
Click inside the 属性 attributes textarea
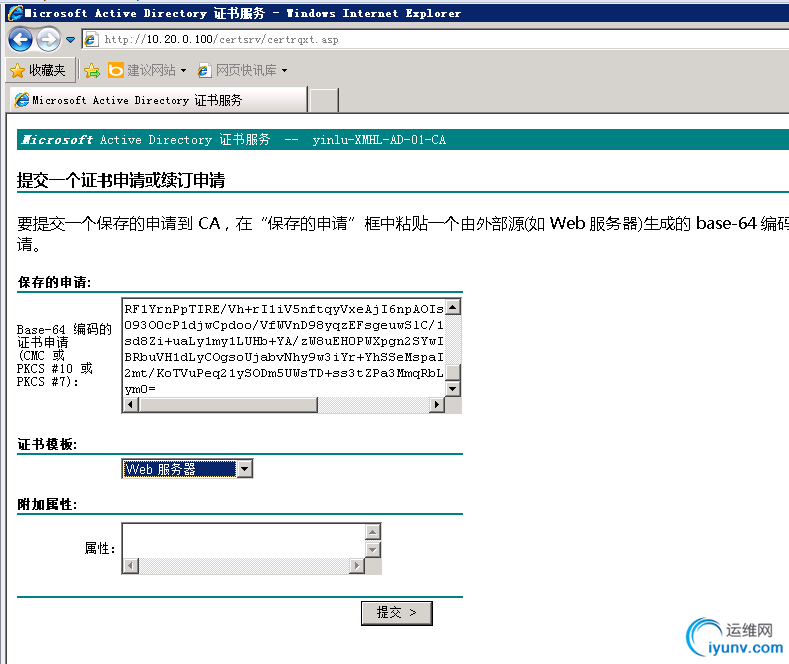tap(244, 541)
